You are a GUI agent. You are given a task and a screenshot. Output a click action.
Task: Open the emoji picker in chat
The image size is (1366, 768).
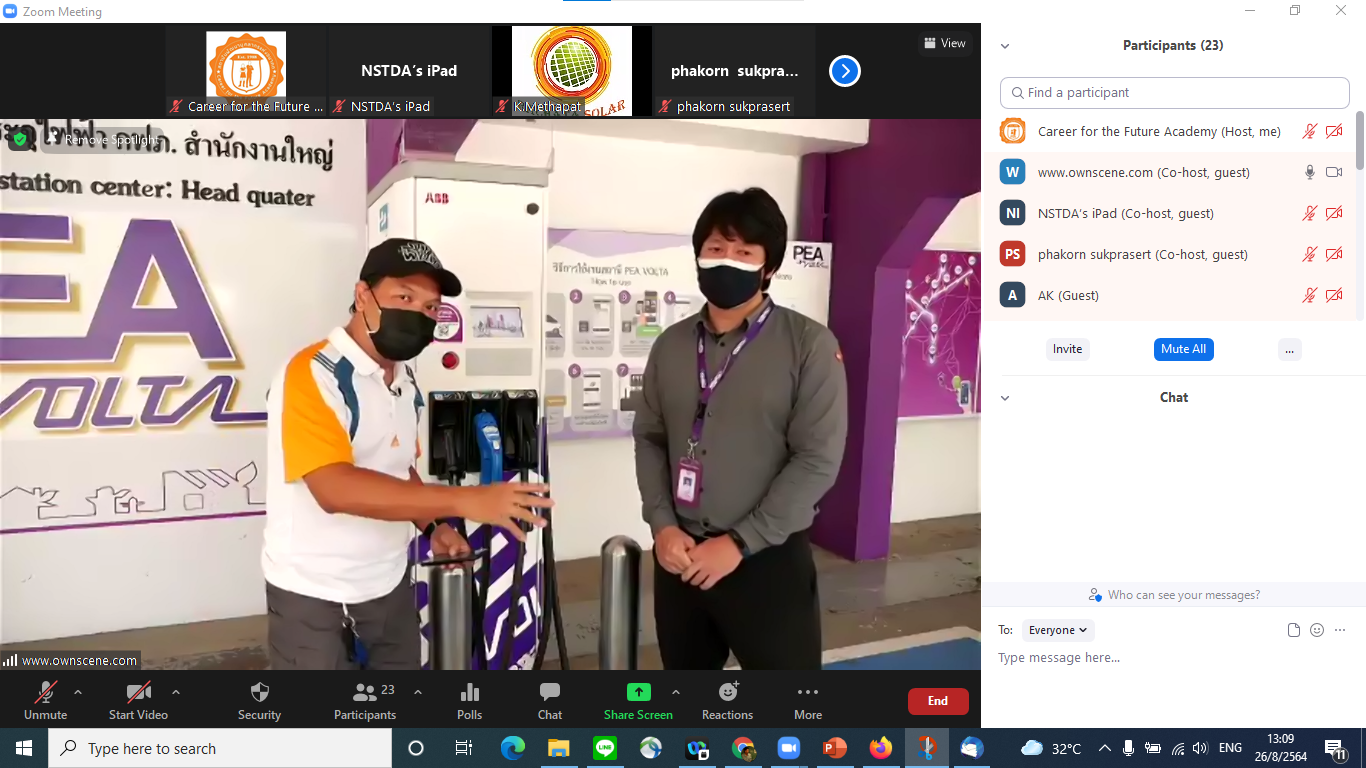[x=1317, y=630]
